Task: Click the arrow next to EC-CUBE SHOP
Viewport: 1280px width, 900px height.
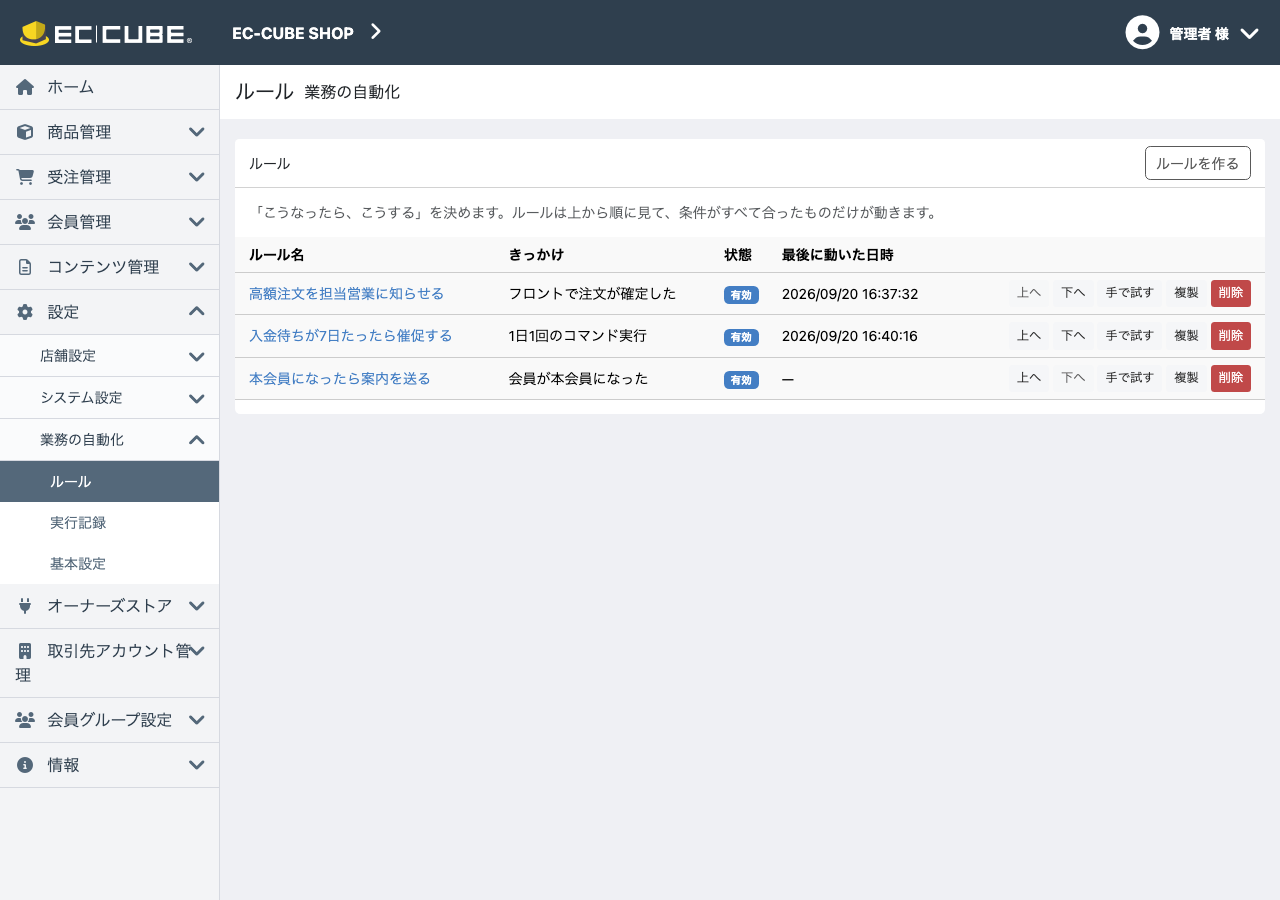Action: (x=376, y=32)
